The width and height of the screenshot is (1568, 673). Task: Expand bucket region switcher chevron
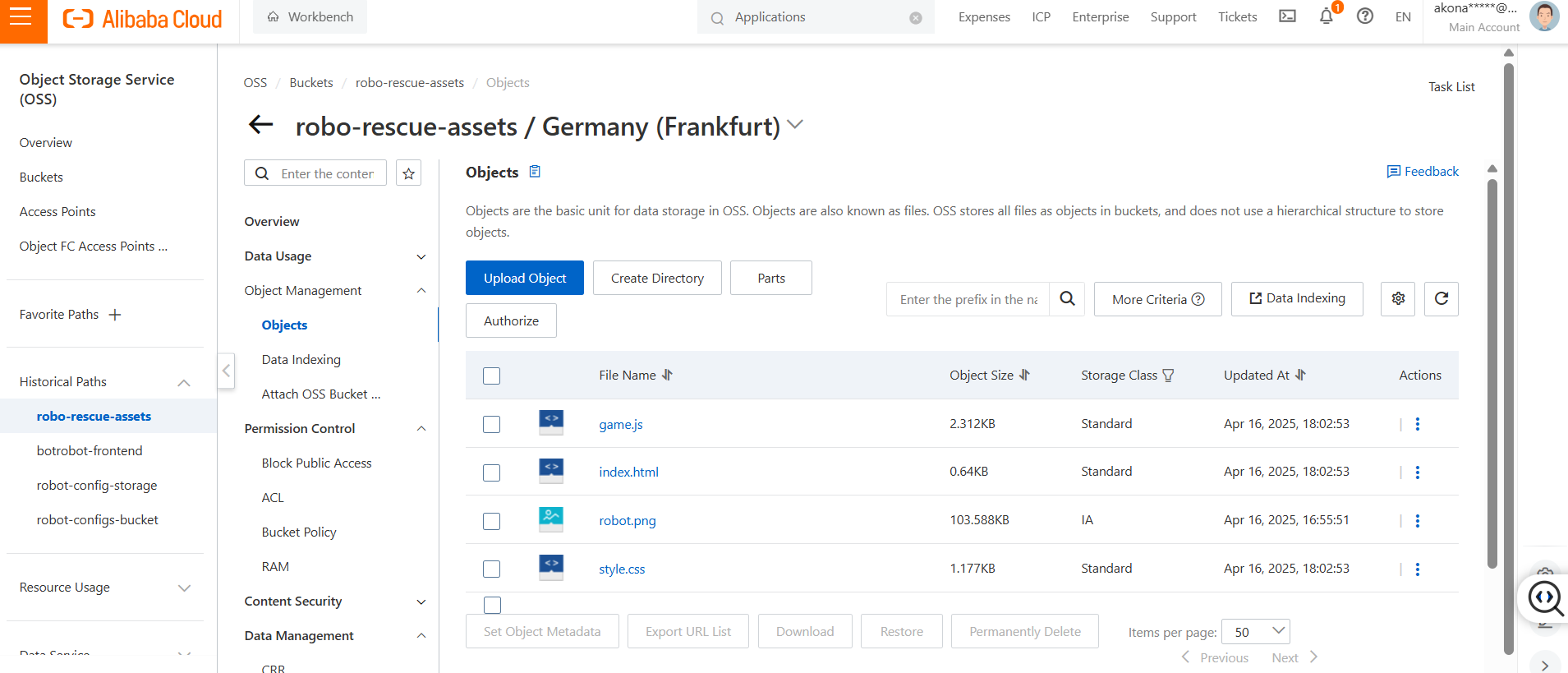click(x=794, y=125)
